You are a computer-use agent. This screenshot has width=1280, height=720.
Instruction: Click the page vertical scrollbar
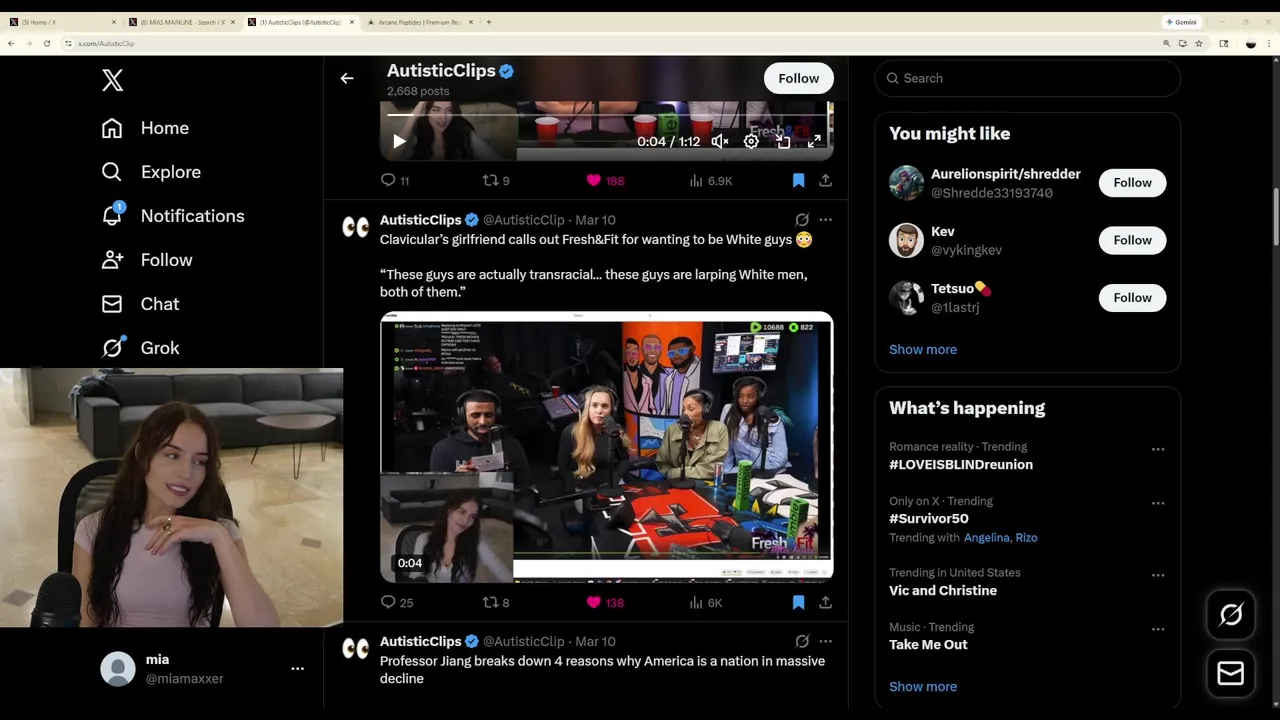coord(1275,215)
